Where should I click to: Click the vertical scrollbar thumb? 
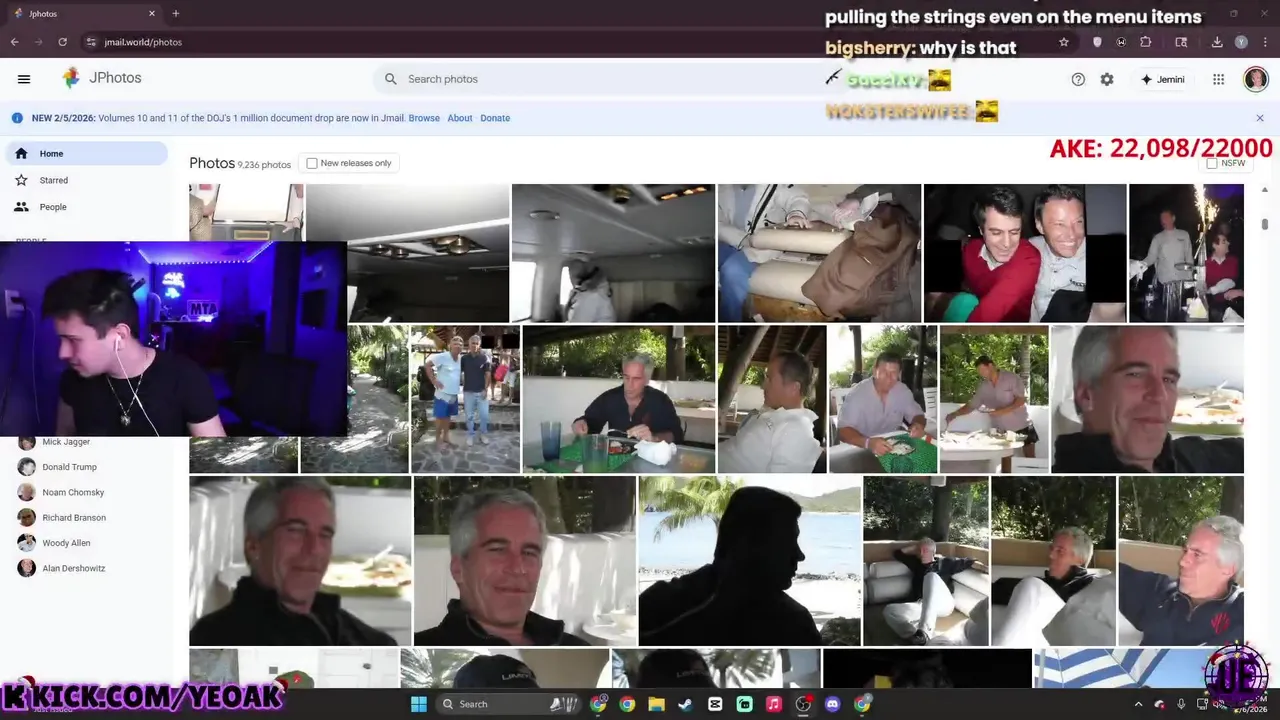point(1265,224)
